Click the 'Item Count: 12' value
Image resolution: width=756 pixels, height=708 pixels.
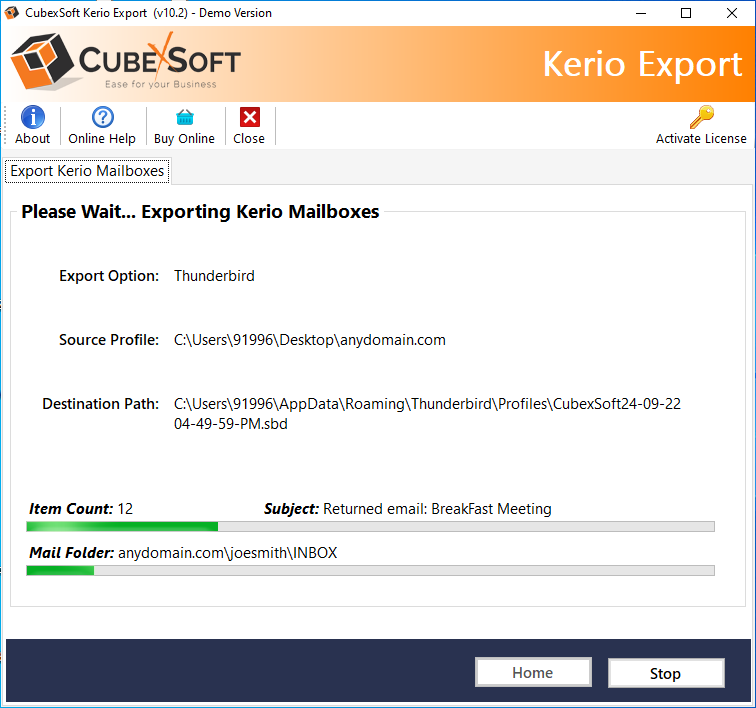(x=81, y=509)
